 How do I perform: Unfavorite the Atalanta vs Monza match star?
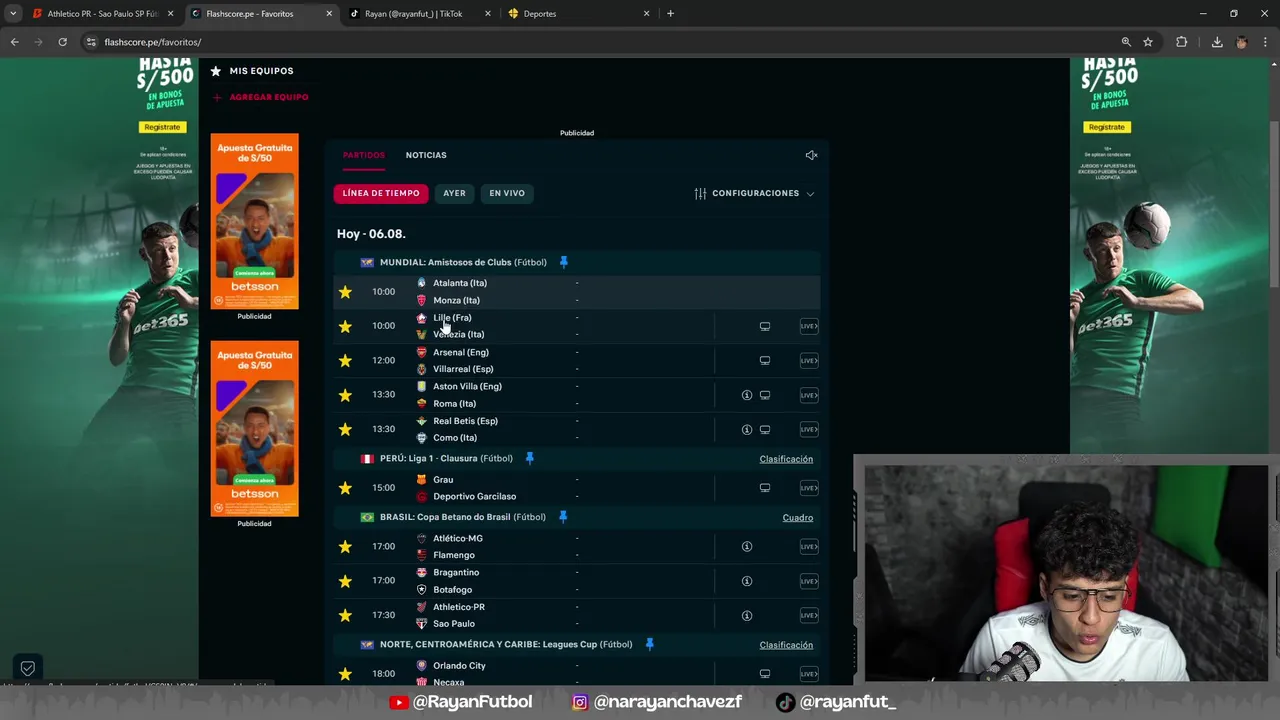click(x=345, y=292)
